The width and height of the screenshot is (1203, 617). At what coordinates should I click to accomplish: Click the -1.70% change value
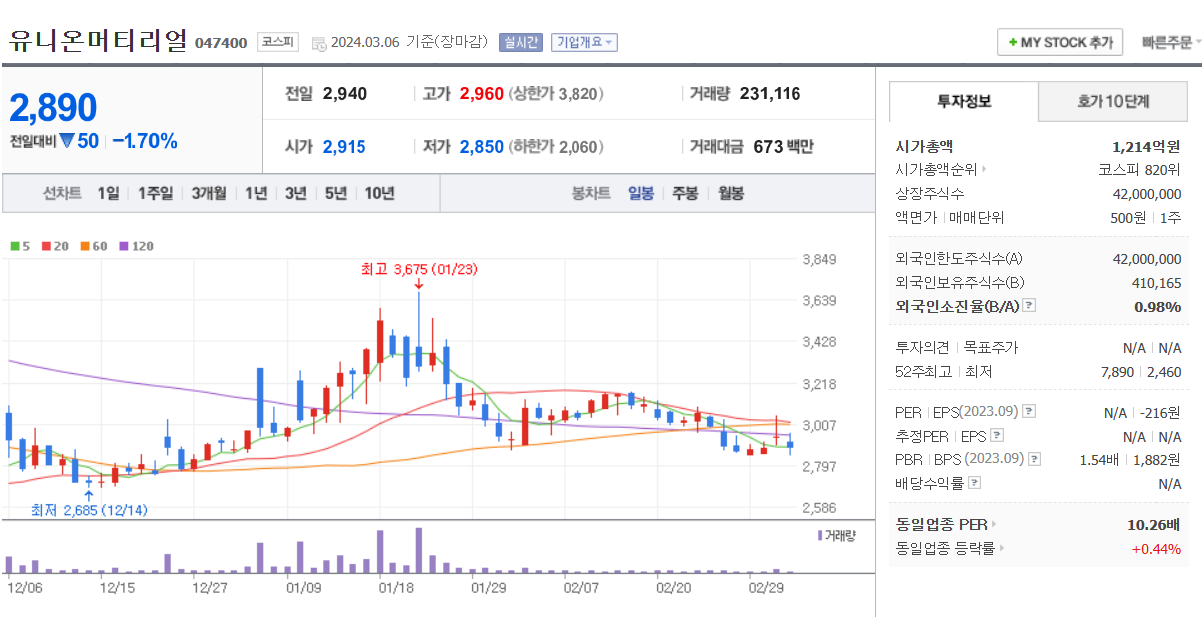(145, 141)
